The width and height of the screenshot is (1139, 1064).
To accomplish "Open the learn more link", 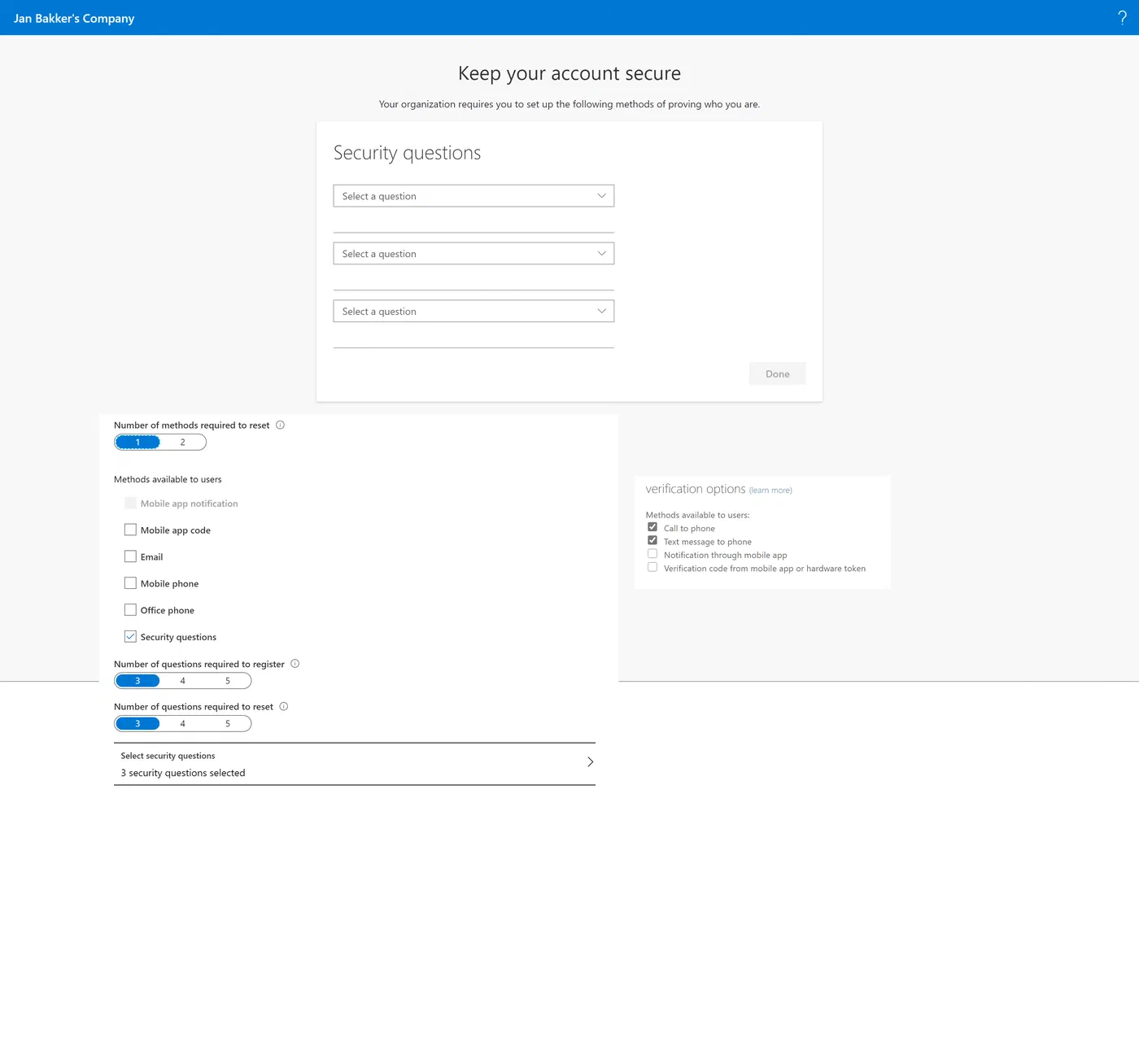I will [x=770, y=491].
